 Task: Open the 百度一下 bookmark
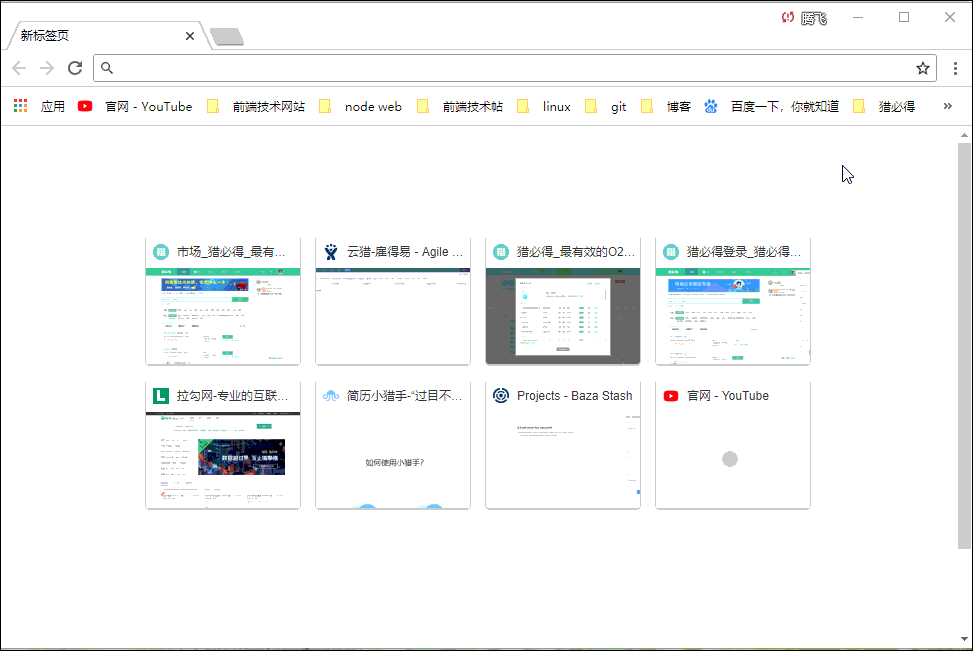(x=772, y=106)
